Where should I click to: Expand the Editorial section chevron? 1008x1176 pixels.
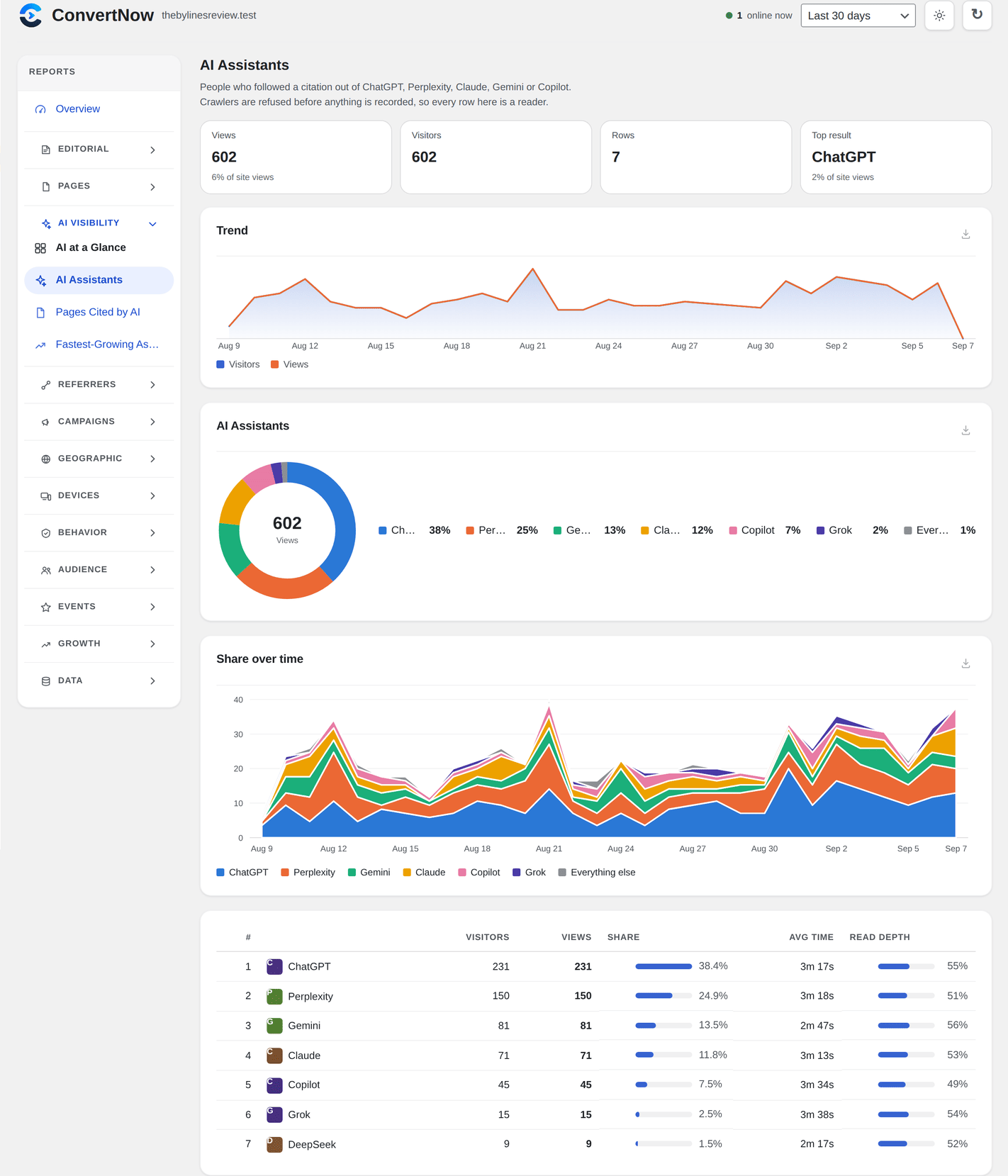click(x=153, y=150)
